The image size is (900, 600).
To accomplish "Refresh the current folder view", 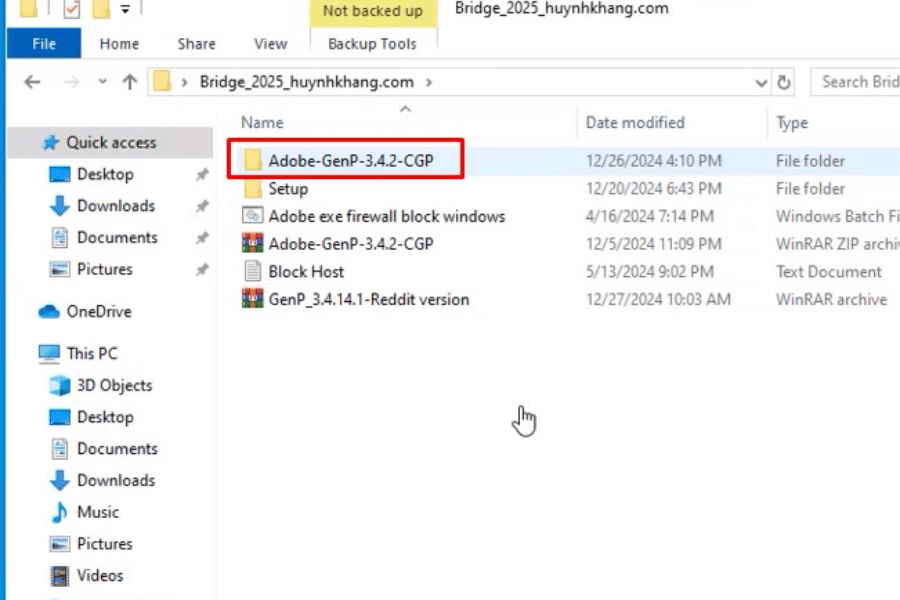I will pyautogui.click(x=785, y=83).
